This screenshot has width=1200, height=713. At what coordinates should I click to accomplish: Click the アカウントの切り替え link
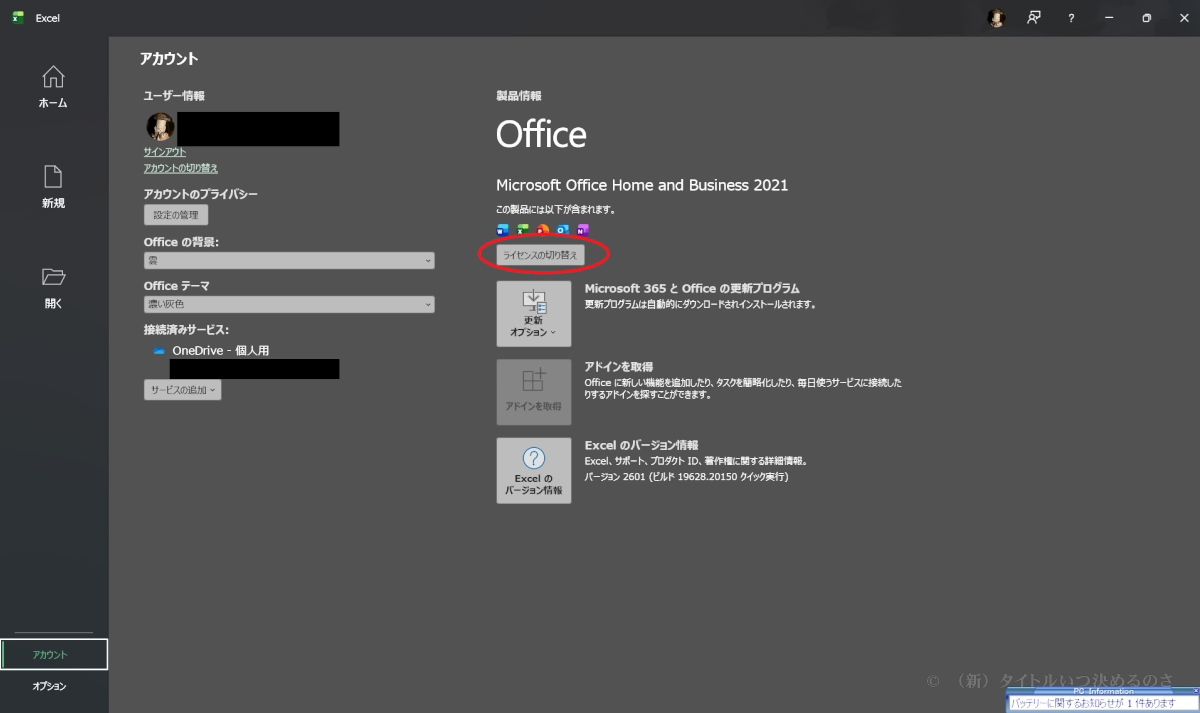(181, 168)
